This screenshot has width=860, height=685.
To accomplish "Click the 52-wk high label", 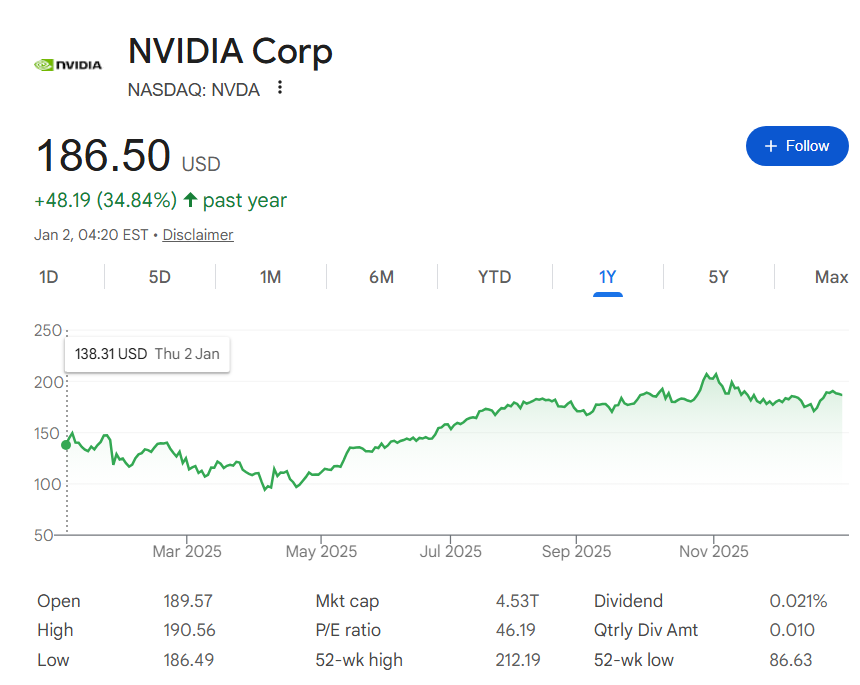I will (359, 660).
